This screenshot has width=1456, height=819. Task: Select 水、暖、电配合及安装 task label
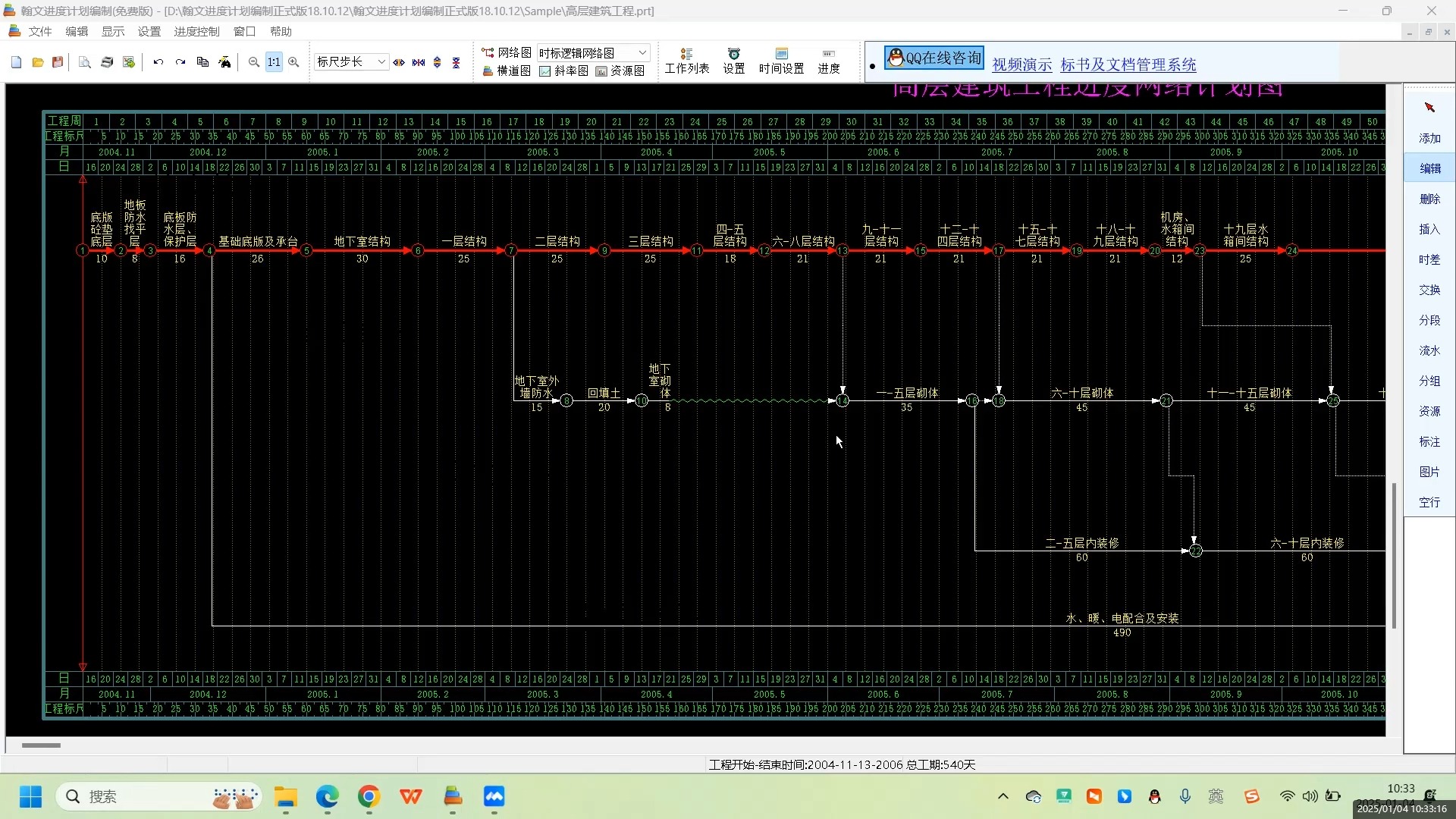pos(1122,618)
